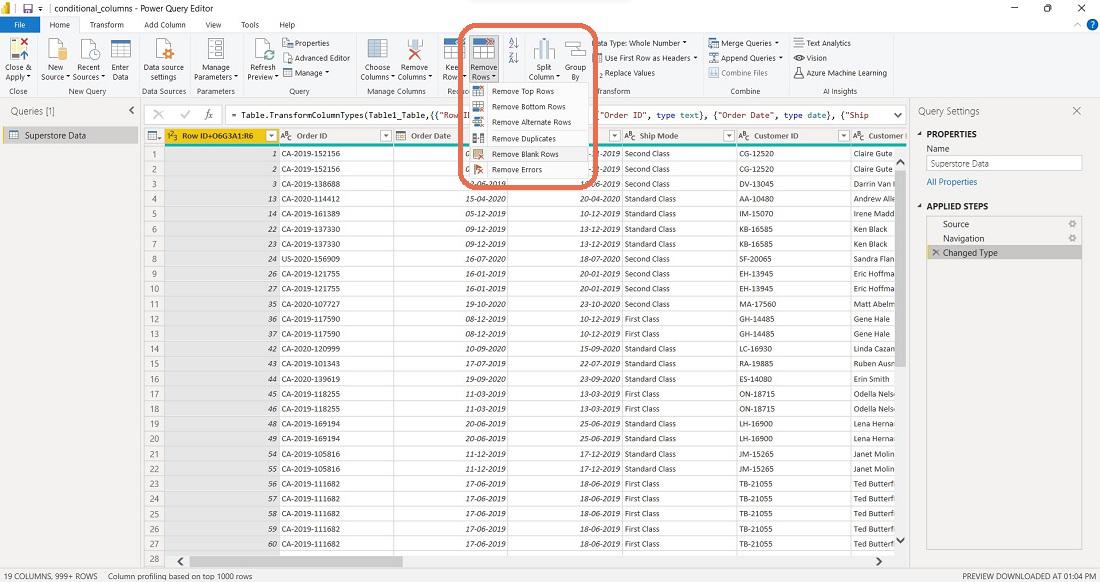Screen dimensions: 1100x582
Task: Open the Manage dropdown
Action: [306, 73]
